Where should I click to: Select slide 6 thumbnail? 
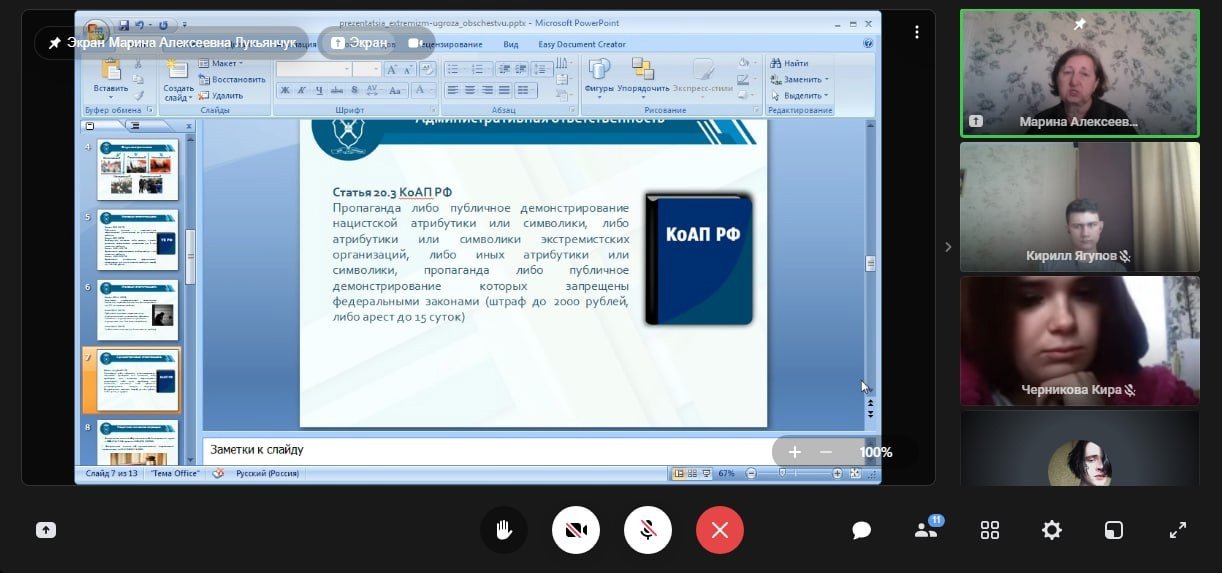(138, 310)
